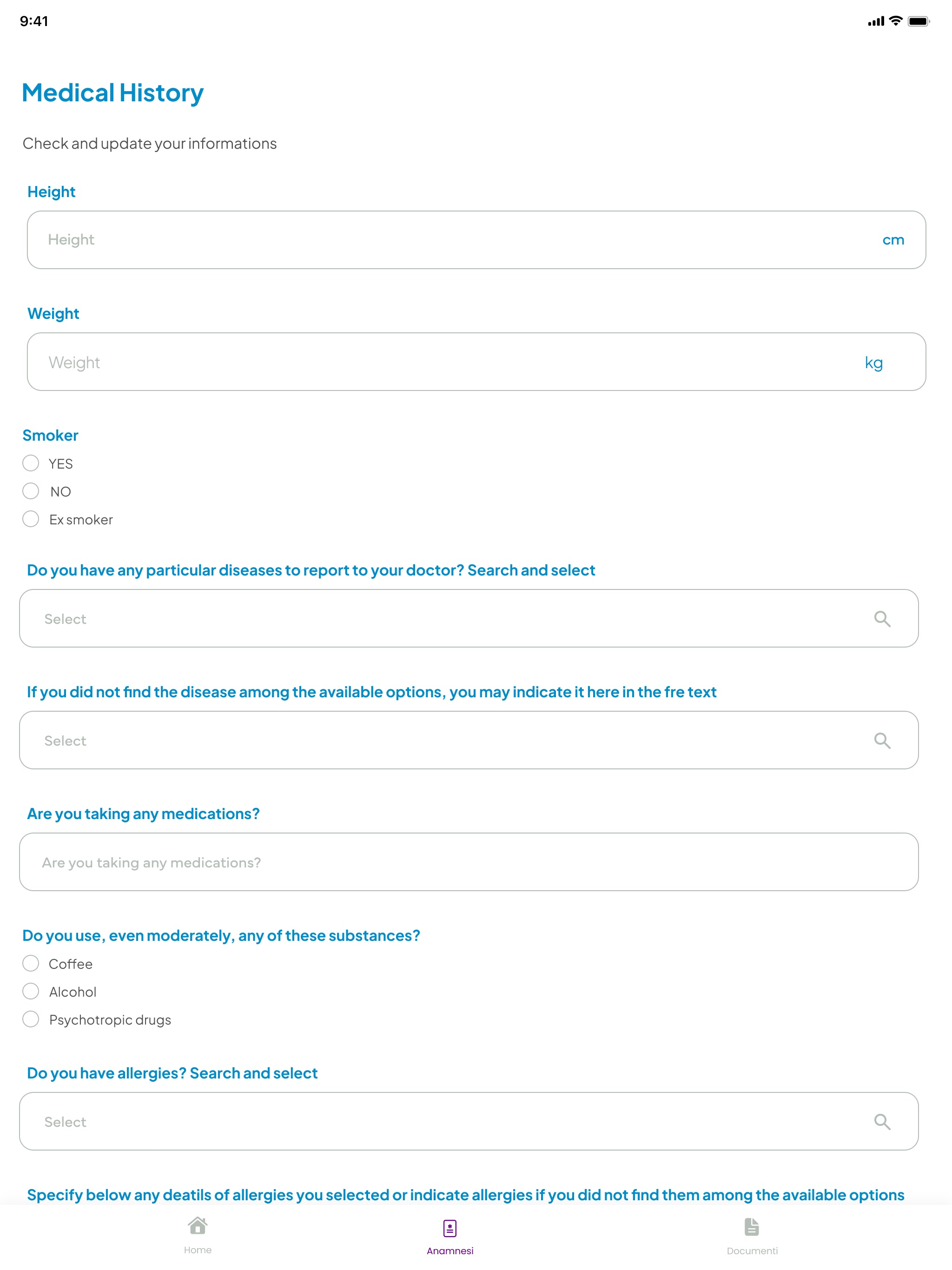The width and height of the screenshot is (952, 1270).
Task: Click search icon in diseases select field
Action: tap(882, 619)
